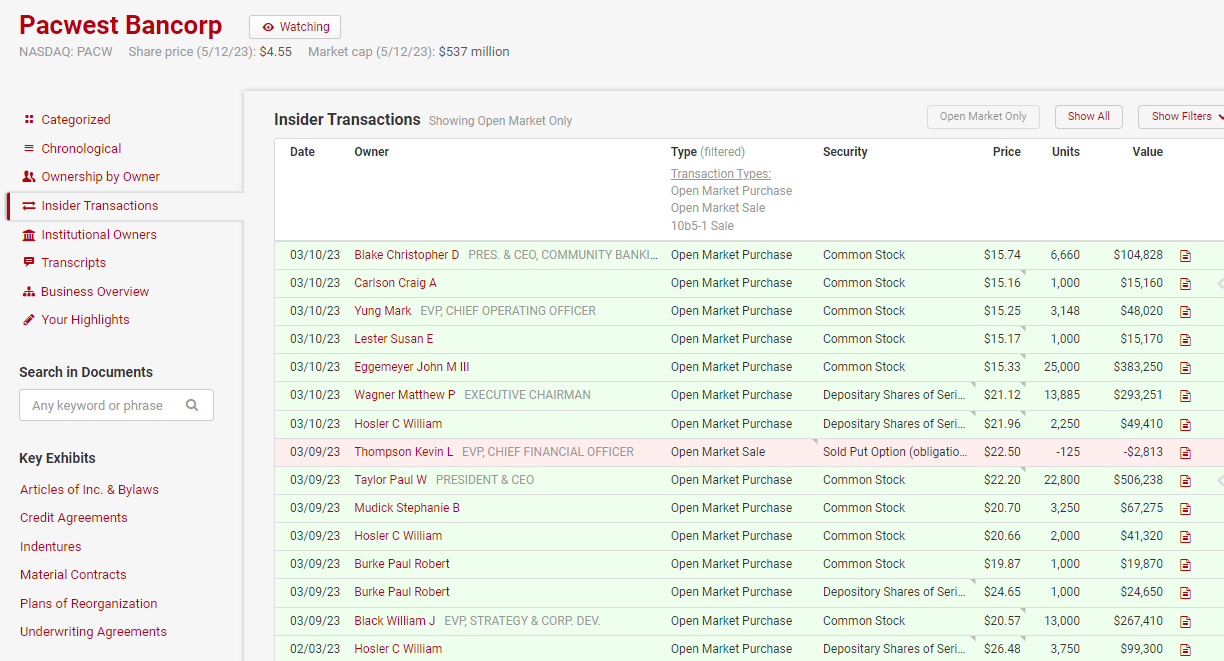
Task: Open owner Carlson Craig A
Action: (395, 283)
